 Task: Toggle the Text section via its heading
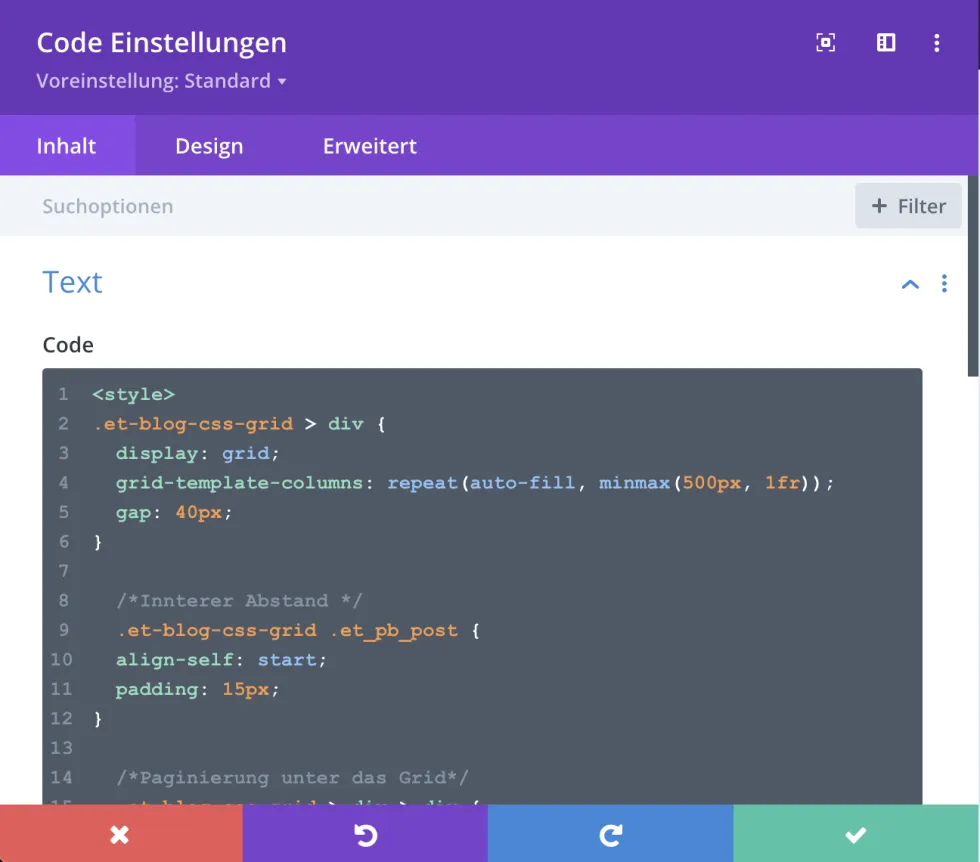coord(73,282)
